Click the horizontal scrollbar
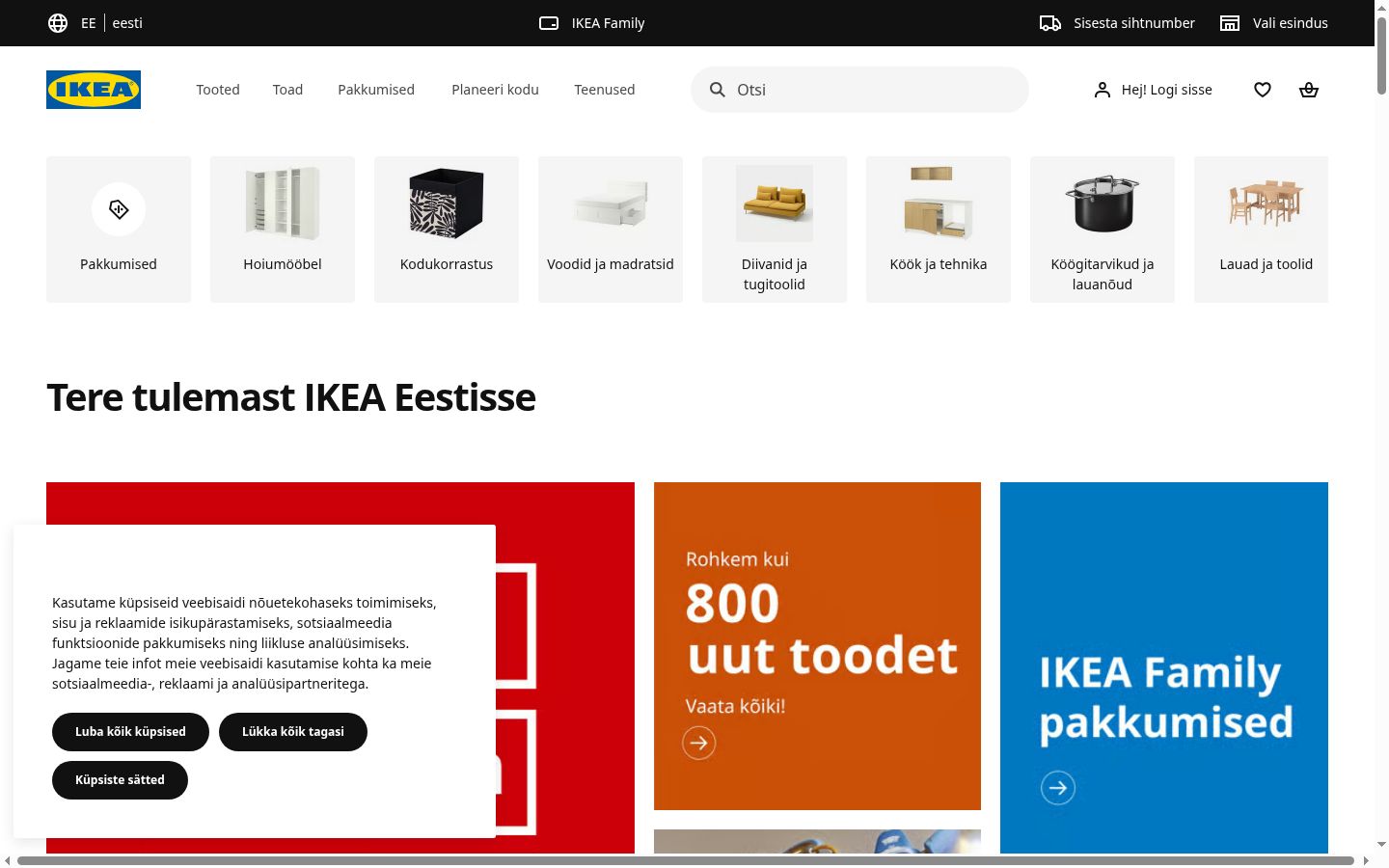The image size is (1389, 868). point(686,860)
